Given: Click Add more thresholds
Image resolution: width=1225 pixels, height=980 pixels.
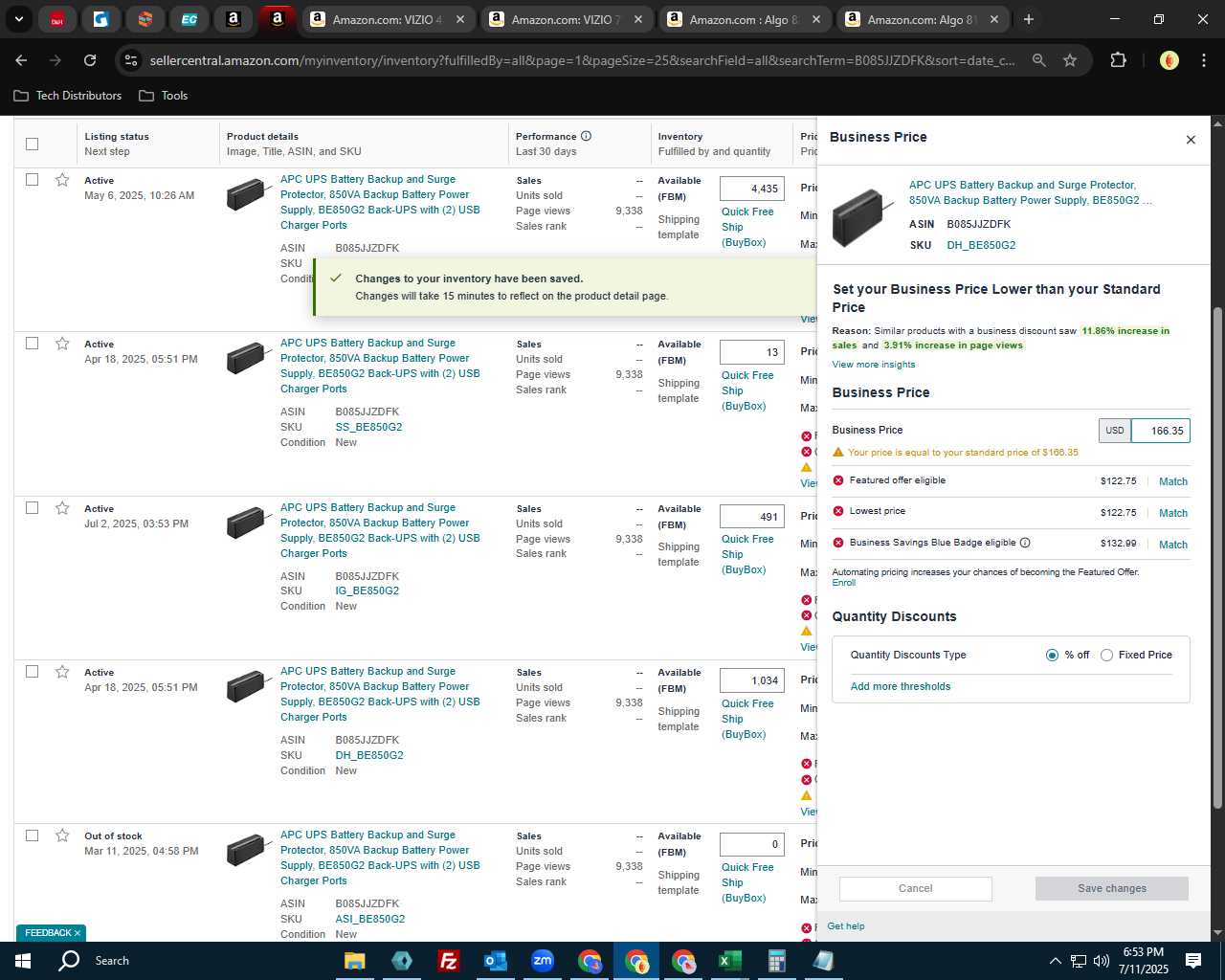Looking at the screenshot, I should [x=901, y=687].
